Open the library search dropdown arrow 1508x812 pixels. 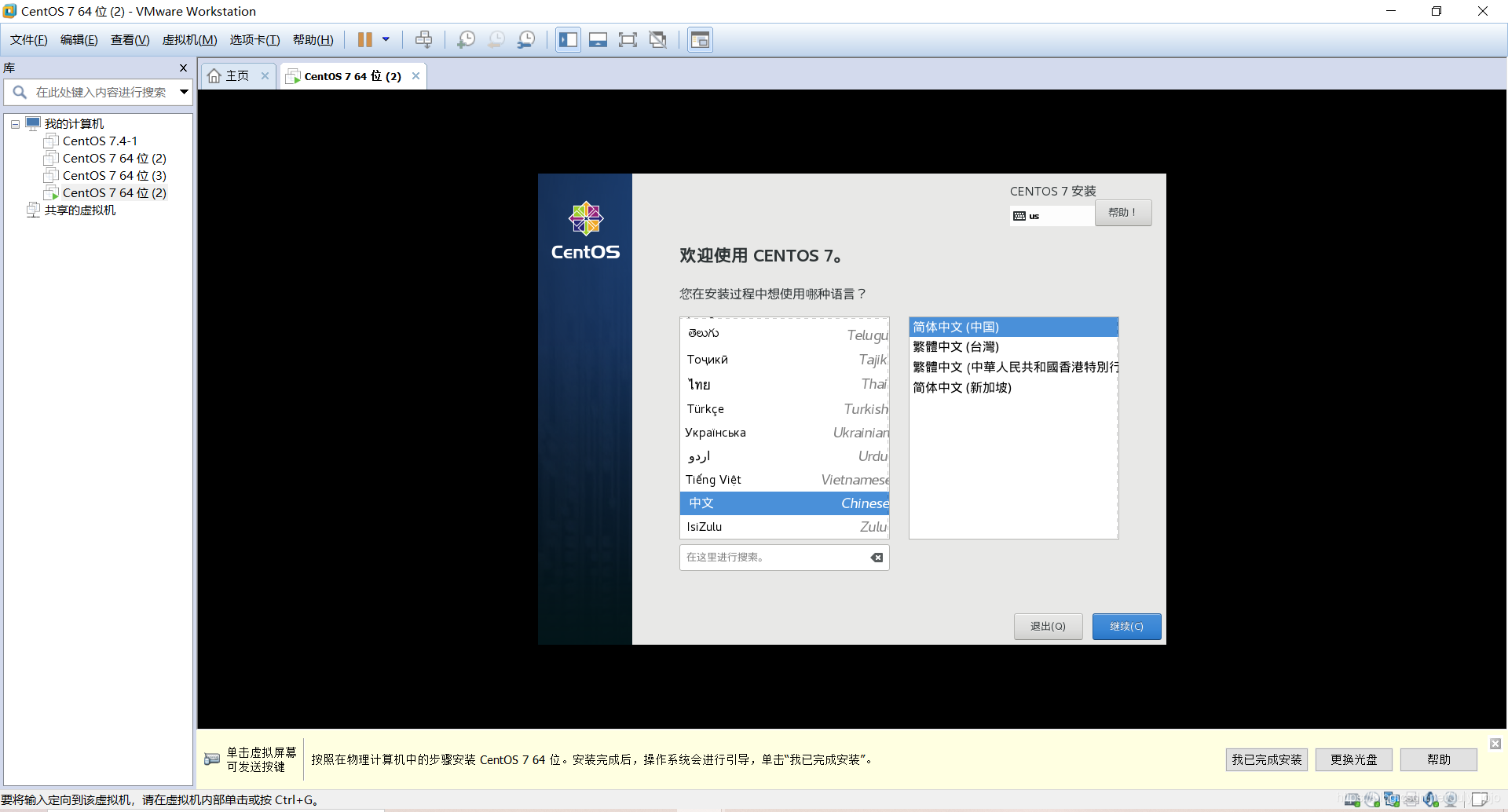coord(184,92)
